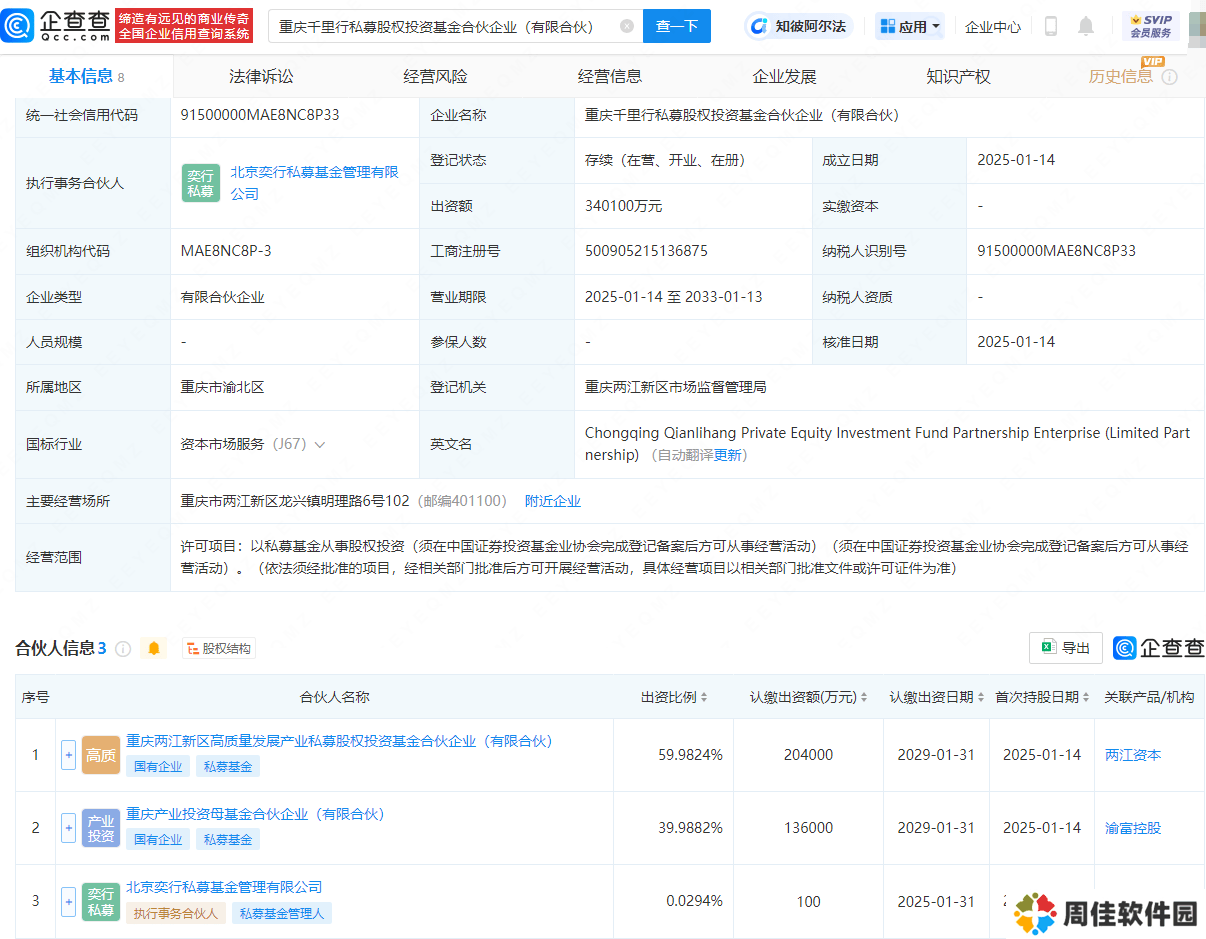Switch to the 法律诉讼 tab
This screenshot has height=939, width=1206.
[261, 76]
